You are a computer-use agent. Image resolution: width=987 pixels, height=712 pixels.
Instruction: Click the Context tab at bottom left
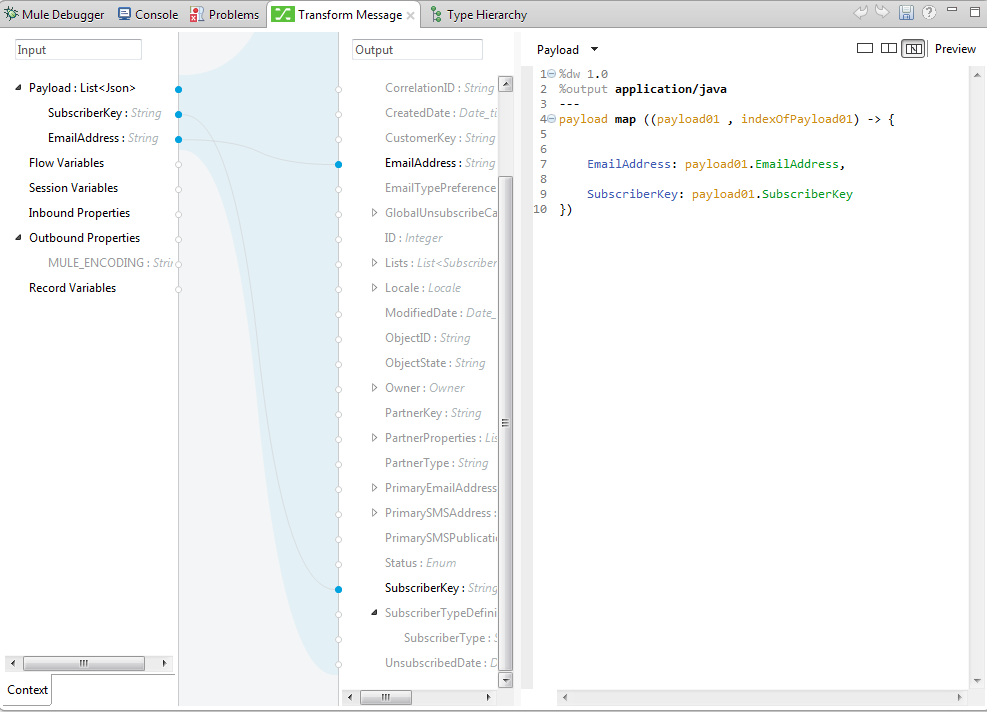point(27,690)
